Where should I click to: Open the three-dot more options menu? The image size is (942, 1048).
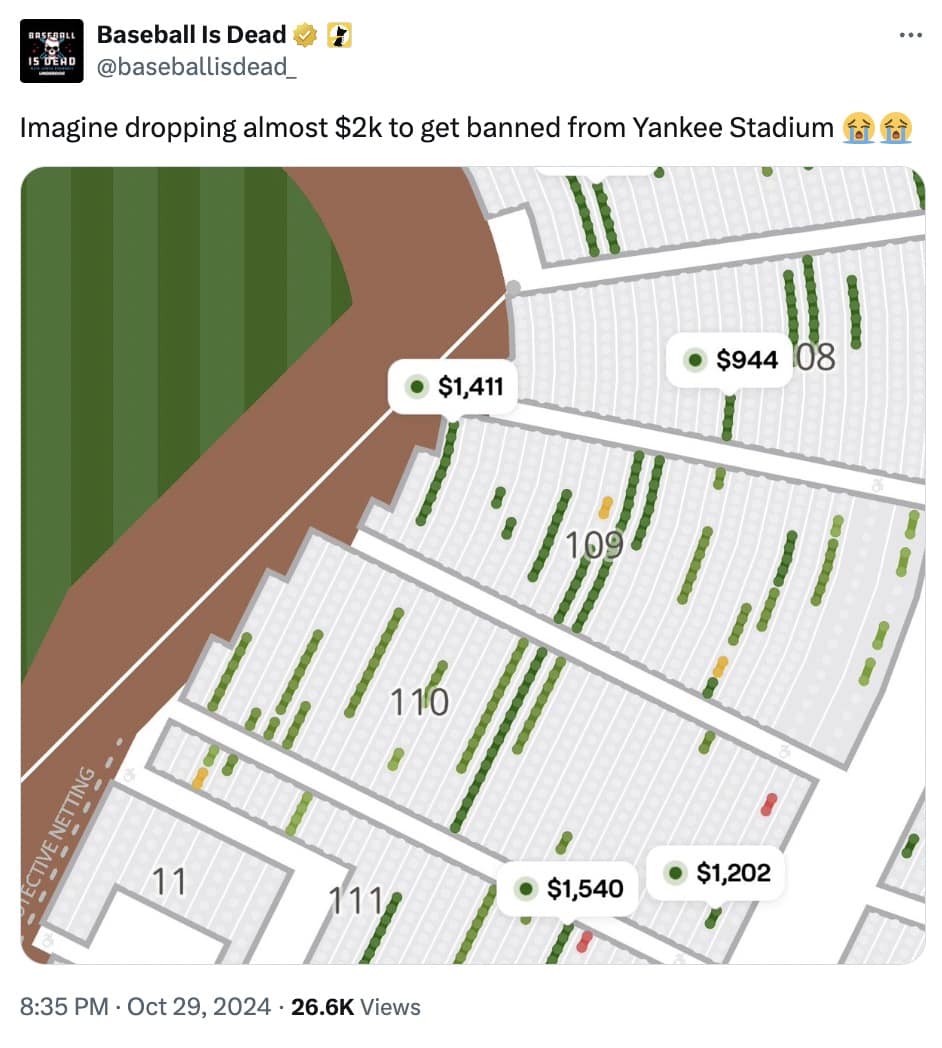[910, 36]
